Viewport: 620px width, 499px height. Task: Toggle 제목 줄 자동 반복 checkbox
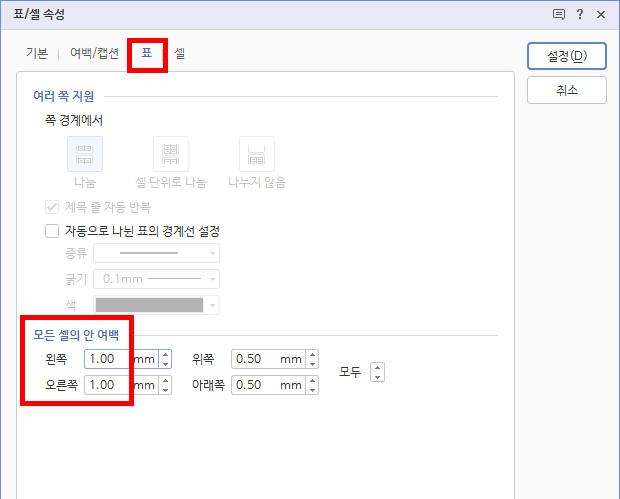tap(52, 207)
